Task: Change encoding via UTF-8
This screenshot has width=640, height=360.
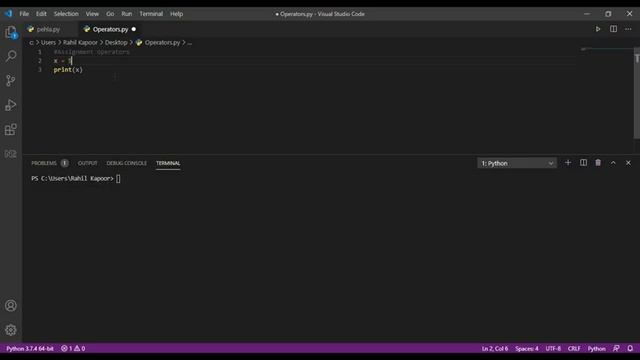Action: [x=553, y=348]
